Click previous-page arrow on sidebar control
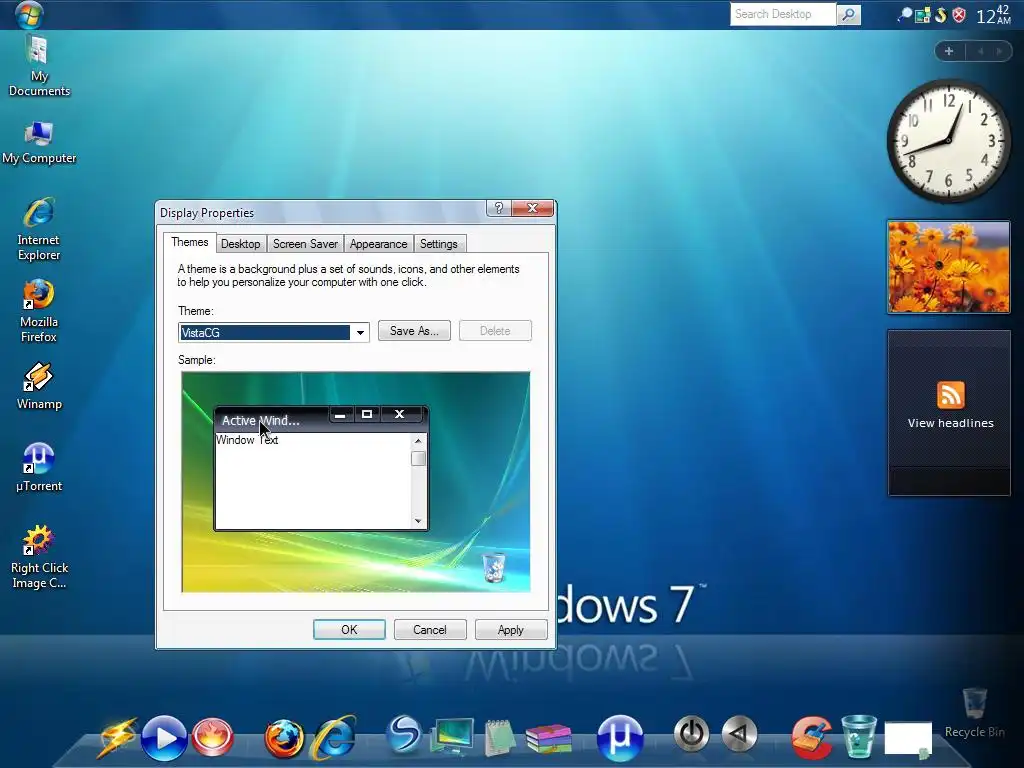 [x=980, y=51]
